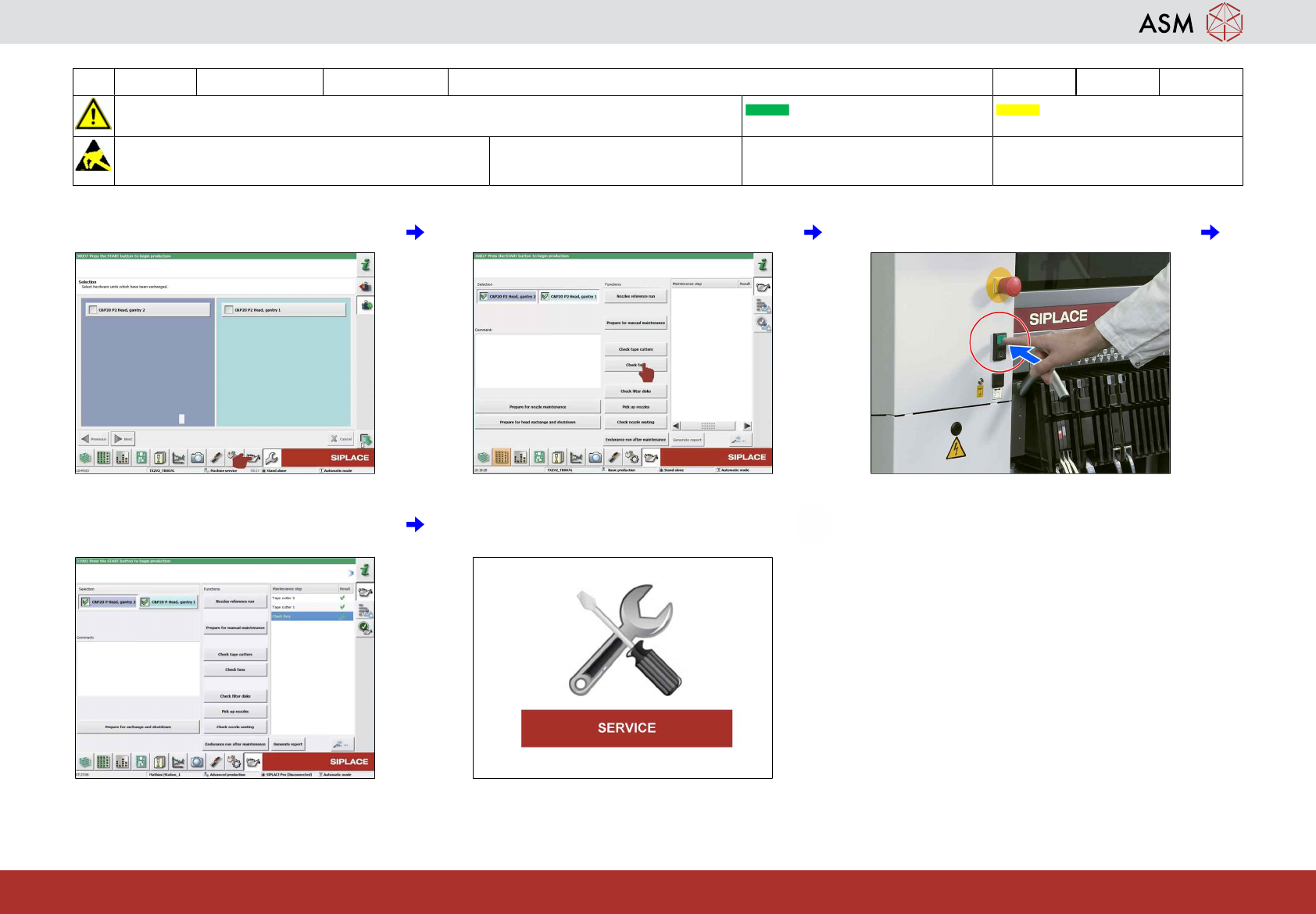
Task: Click green exit-arrow icon beside Cancel
Action: pyautogui.click(x=366, y=440)
